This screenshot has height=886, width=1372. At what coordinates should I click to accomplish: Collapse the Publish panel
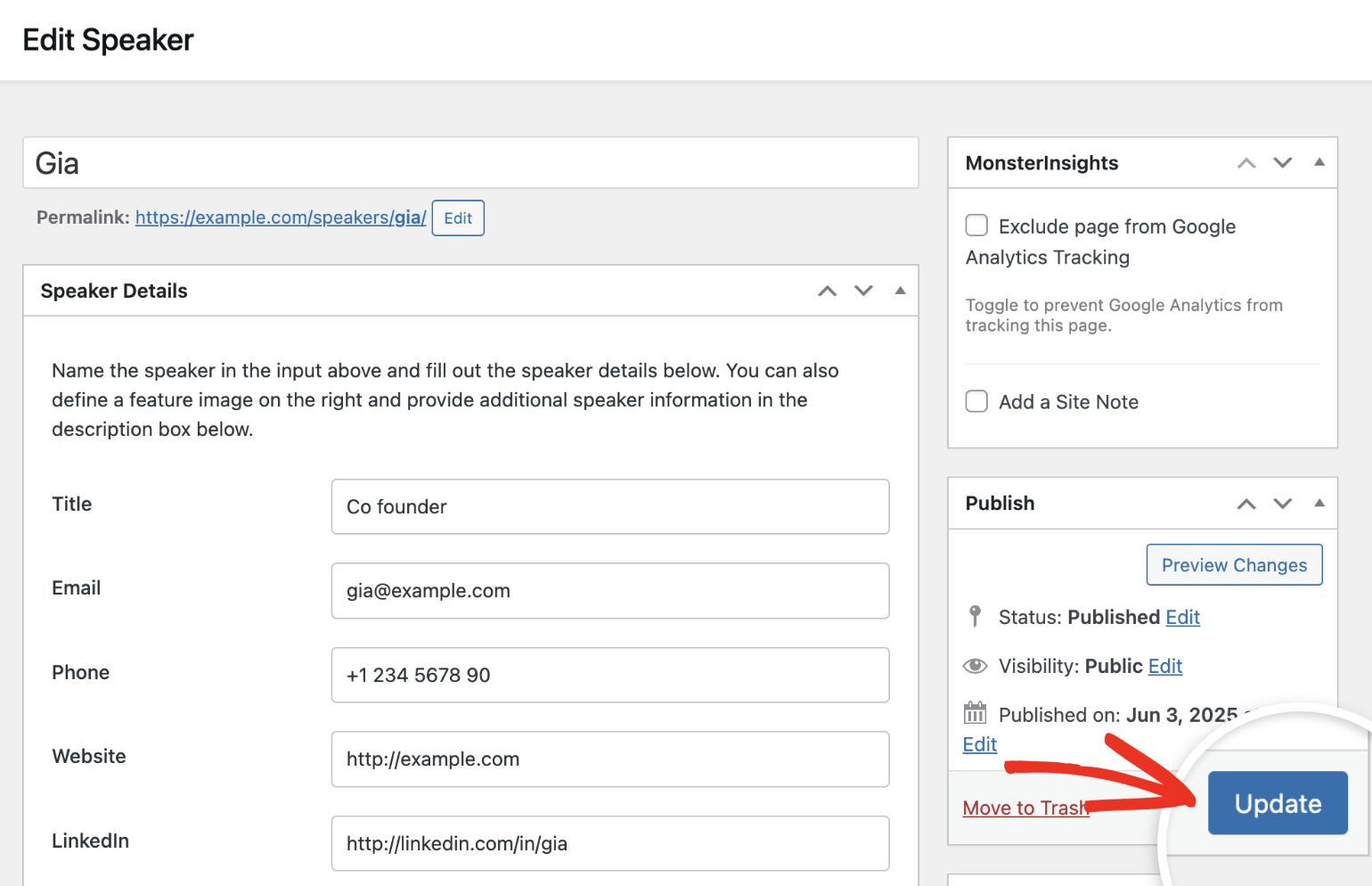(x=1319, y=503)
